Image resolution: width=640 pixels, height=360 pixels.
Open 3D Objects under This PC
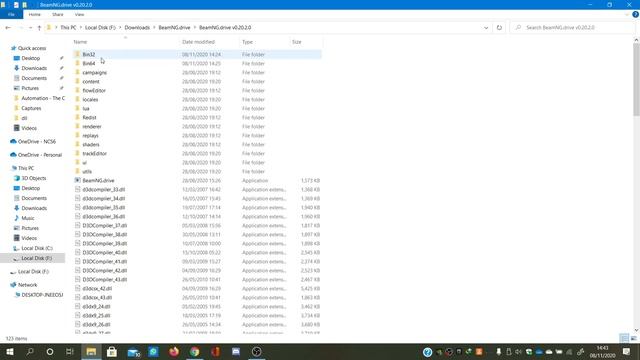pos(33,178)
